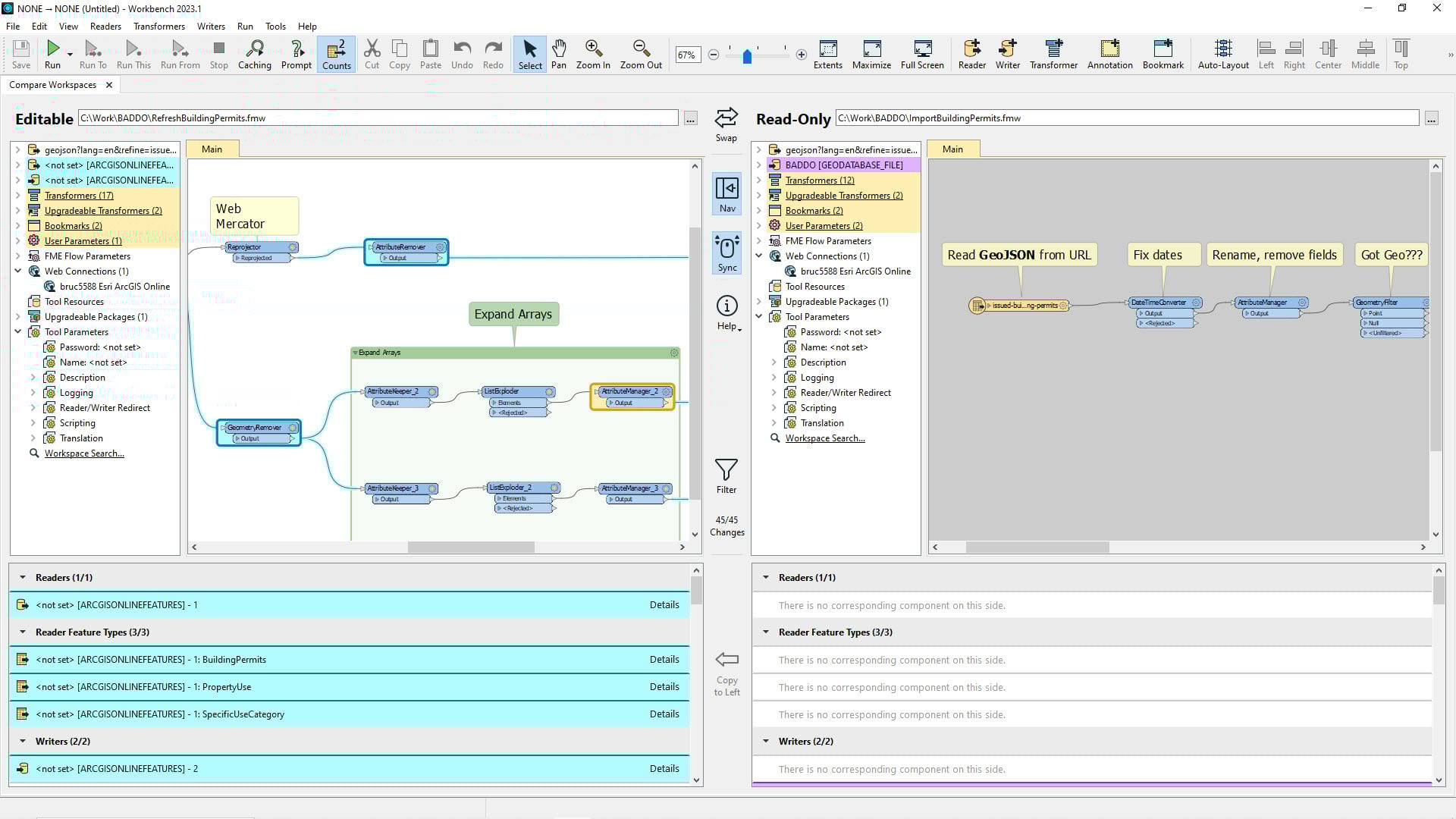The image size is (1456, 819).
Task: Click the zoom level slider handle
Action: pyautogui.click(x=747, y=57)
